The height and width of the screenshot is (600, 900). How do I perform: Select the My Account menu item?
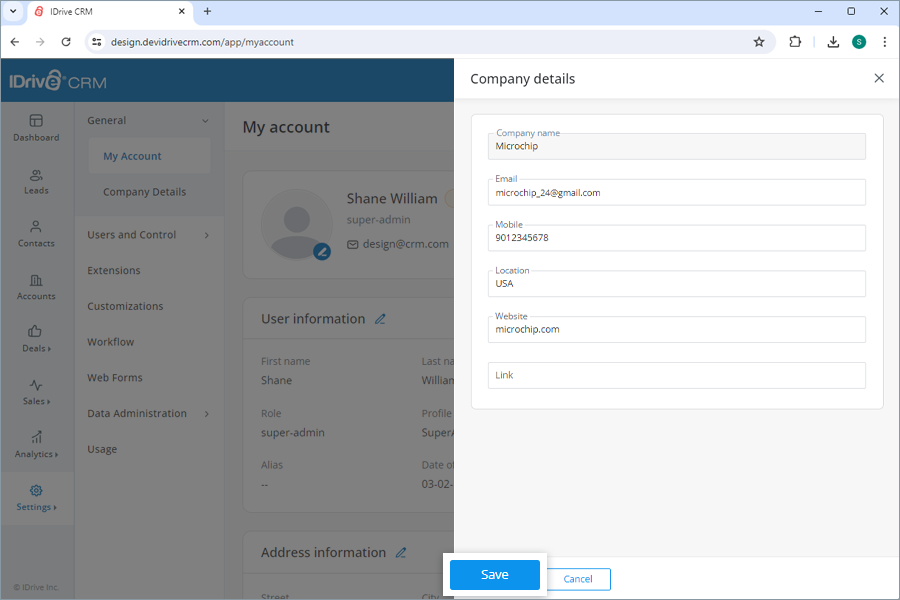(133, 156)
